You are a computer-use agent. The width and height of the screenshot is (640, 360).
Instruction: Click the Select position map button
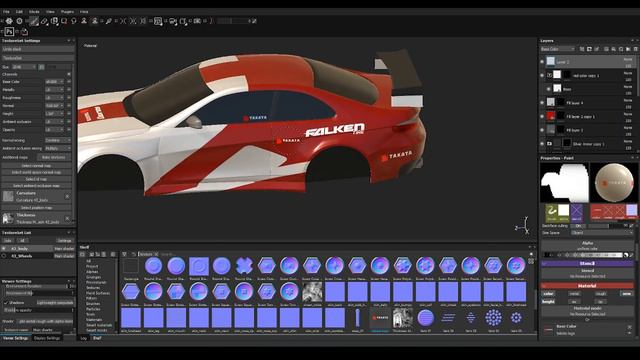(x=36, y=208)
